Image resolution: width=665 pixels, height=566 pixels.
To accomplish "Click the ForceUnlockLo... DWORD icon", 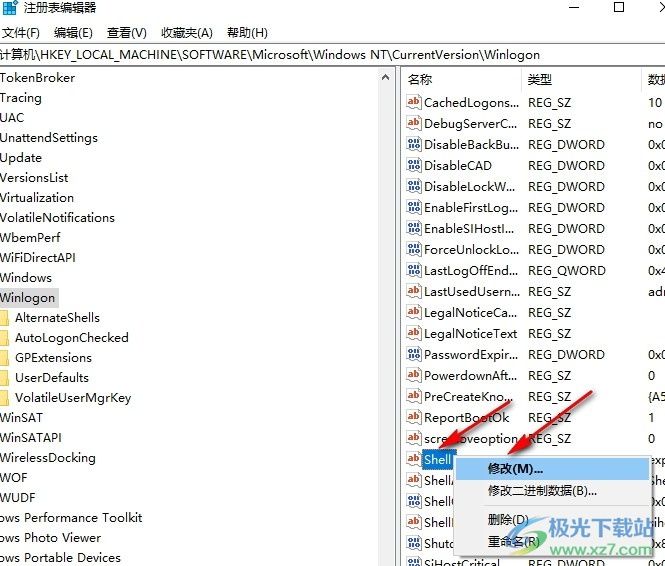I will tap(414, 249).
